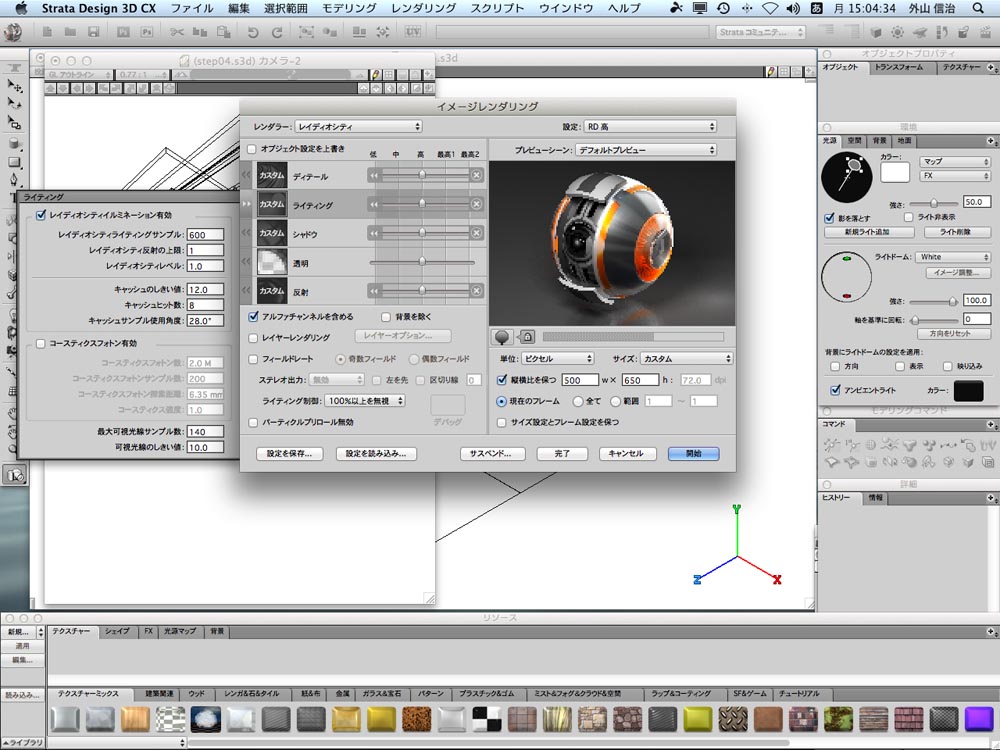Open the script menu

(497, 8)
